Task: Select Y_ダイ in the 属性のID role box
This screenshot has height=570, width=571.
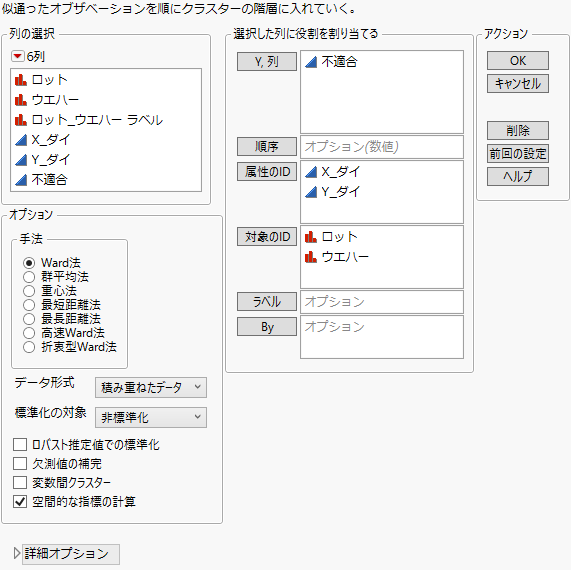Action: (x=340, y=192)
